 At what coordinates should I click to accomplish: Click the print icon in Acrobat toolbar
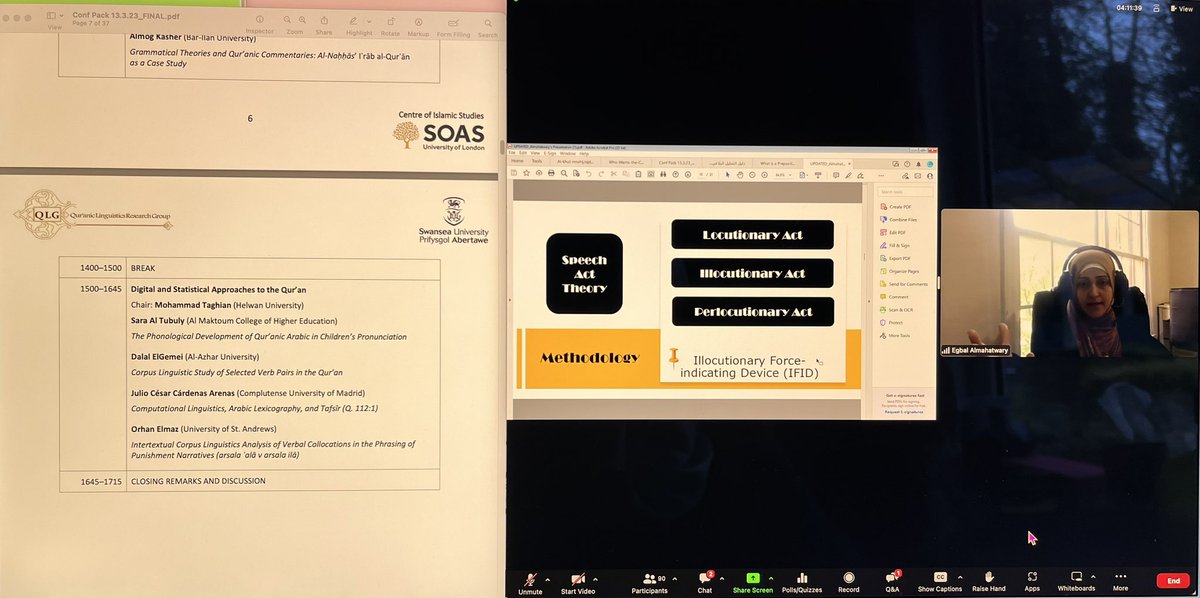[550, 174]
